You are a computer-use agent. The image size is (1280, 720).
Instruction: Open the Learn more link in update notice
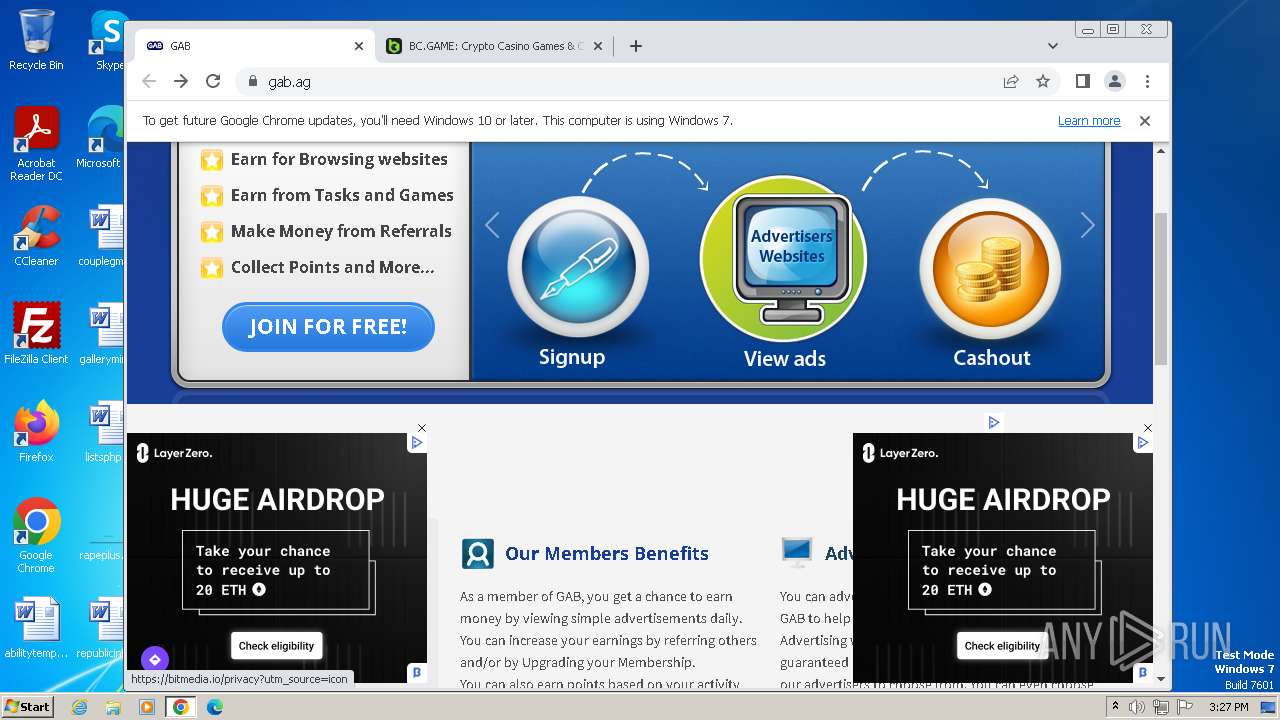[x=1089, y=120]
